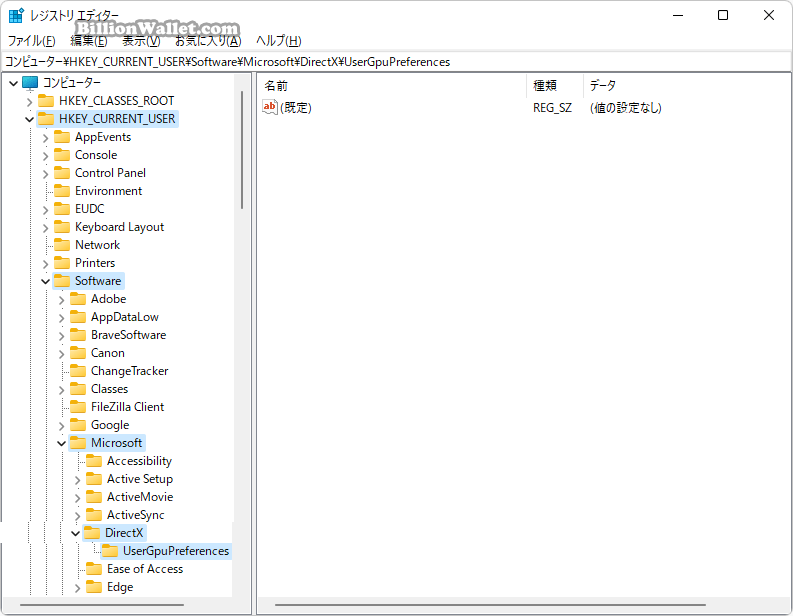This screenshot has height=616, width=793.
Task: Click the HKEY_CURRENT_USER folder icon
Action: 46,118
